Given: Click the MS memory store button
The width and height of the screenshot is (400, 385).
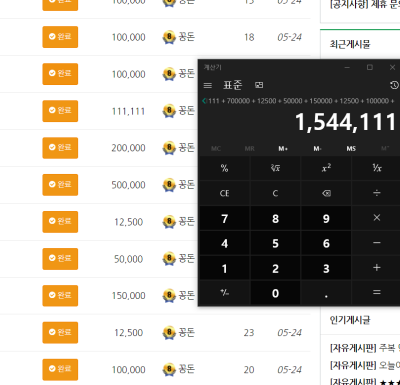Looking at the screenshot, I should click(351, 149).
